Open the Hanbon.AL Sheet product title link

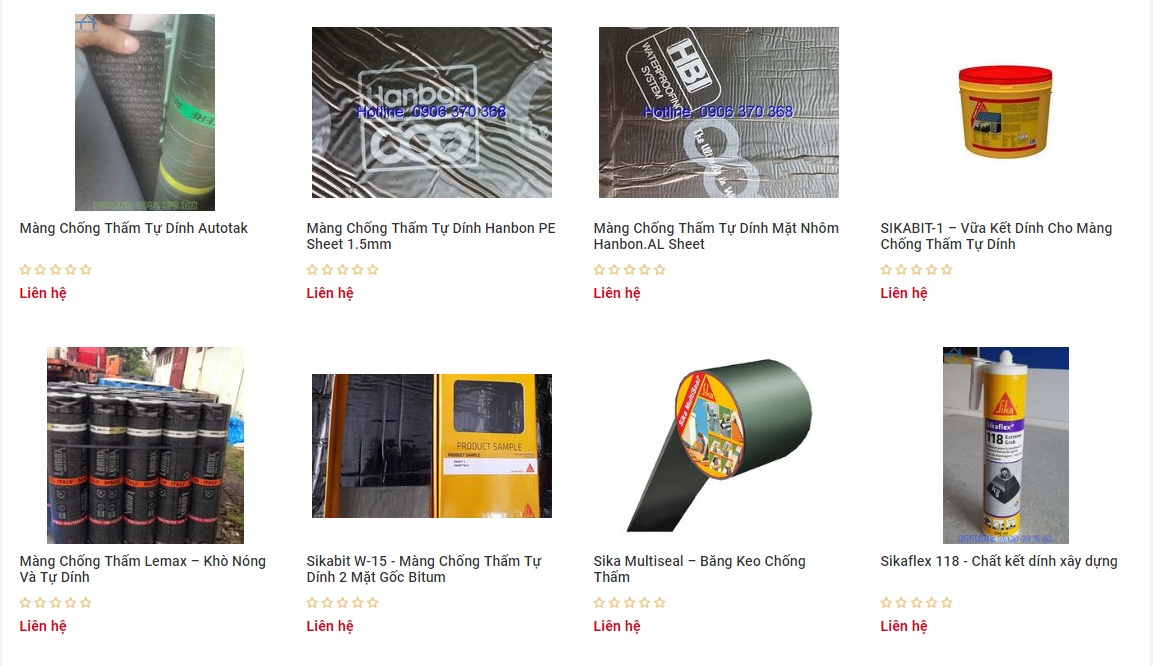click(x=716, y=236)
